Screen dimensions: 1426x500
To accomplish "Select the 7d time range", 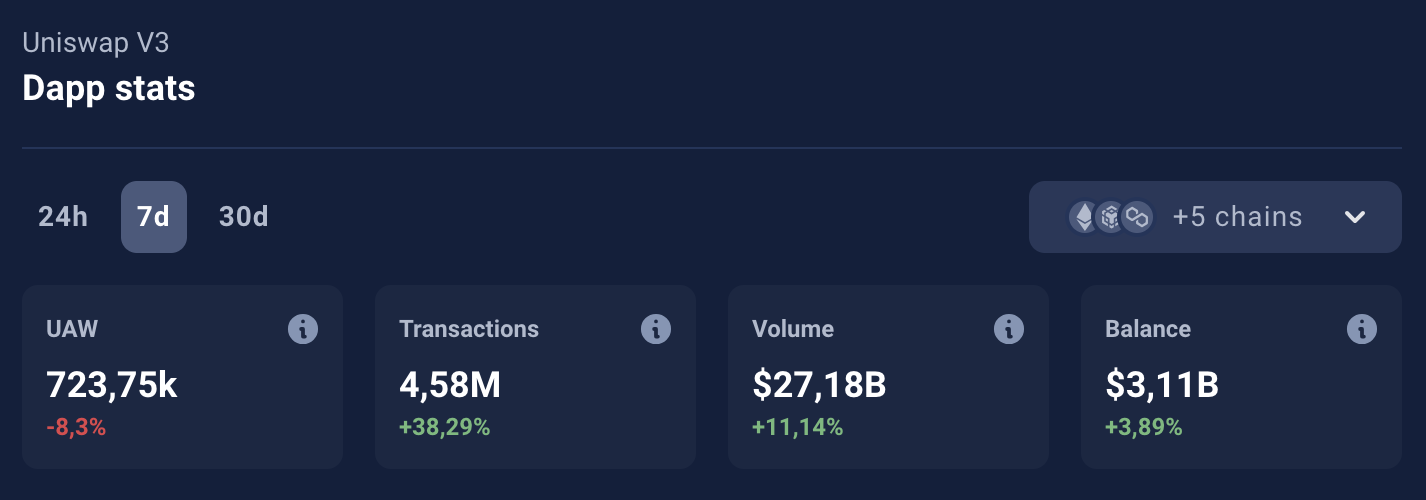I will click(x=153, y=217).
